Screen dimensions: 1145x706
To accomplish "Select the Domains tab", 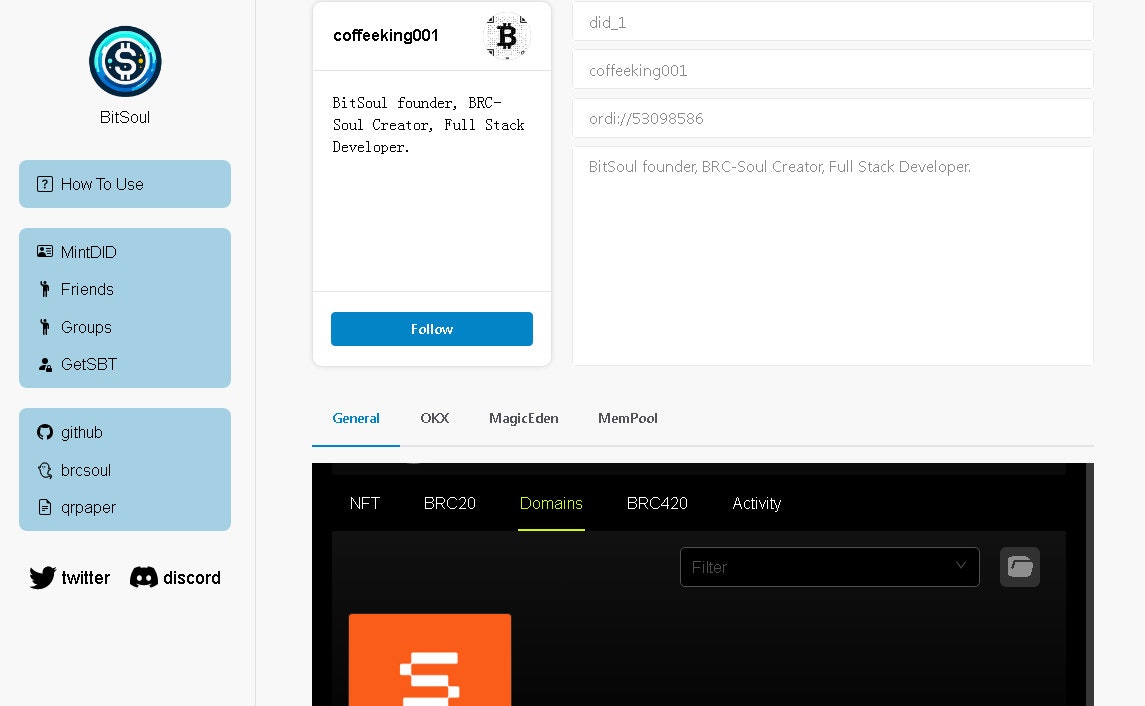I will coord(551,503).
